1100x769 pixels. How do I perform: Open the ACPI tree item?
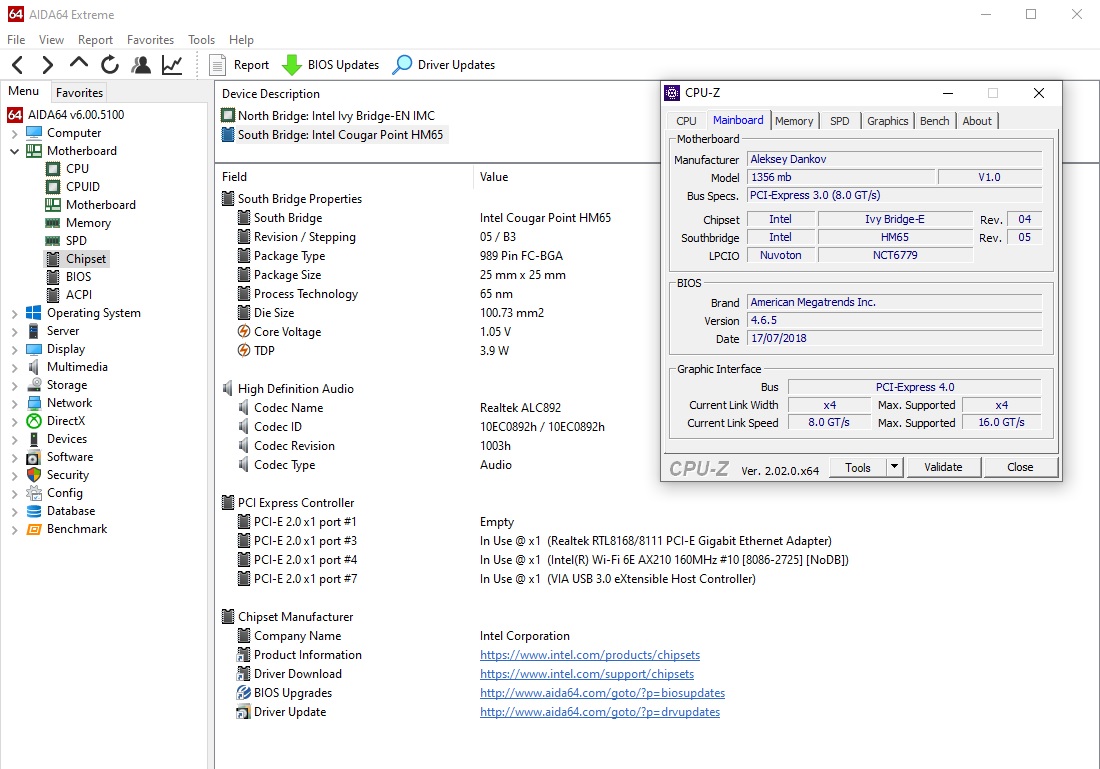coord(79,295)
